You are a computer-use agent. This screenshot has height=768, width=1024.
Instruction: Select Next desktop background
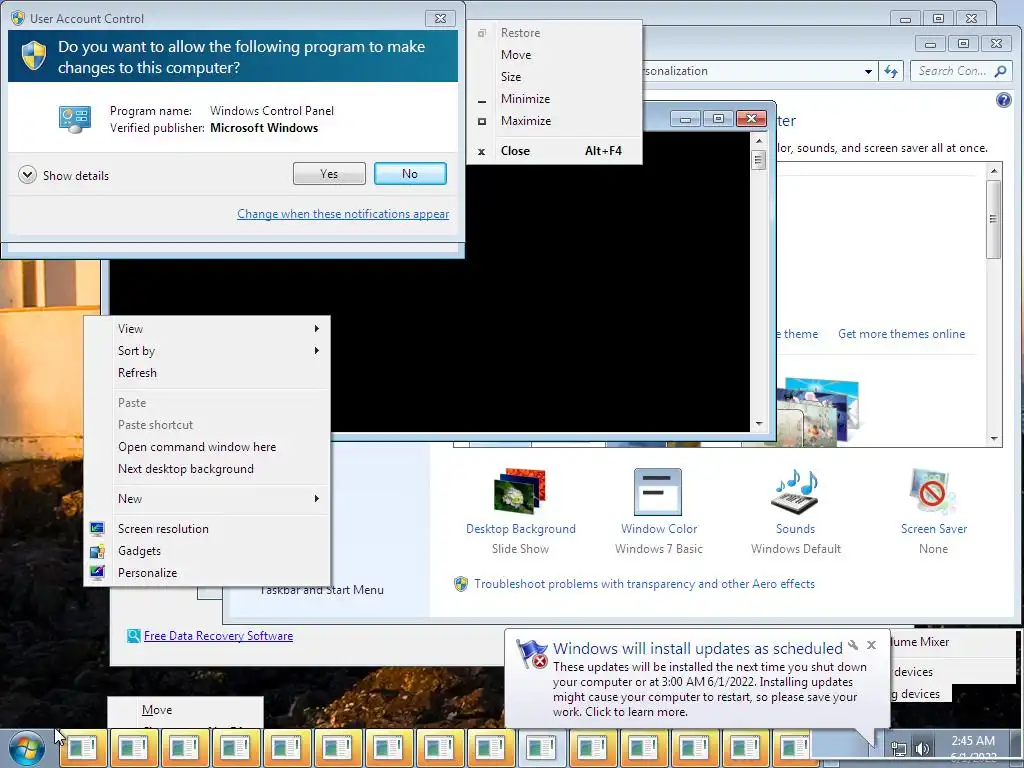pos(185,469)
